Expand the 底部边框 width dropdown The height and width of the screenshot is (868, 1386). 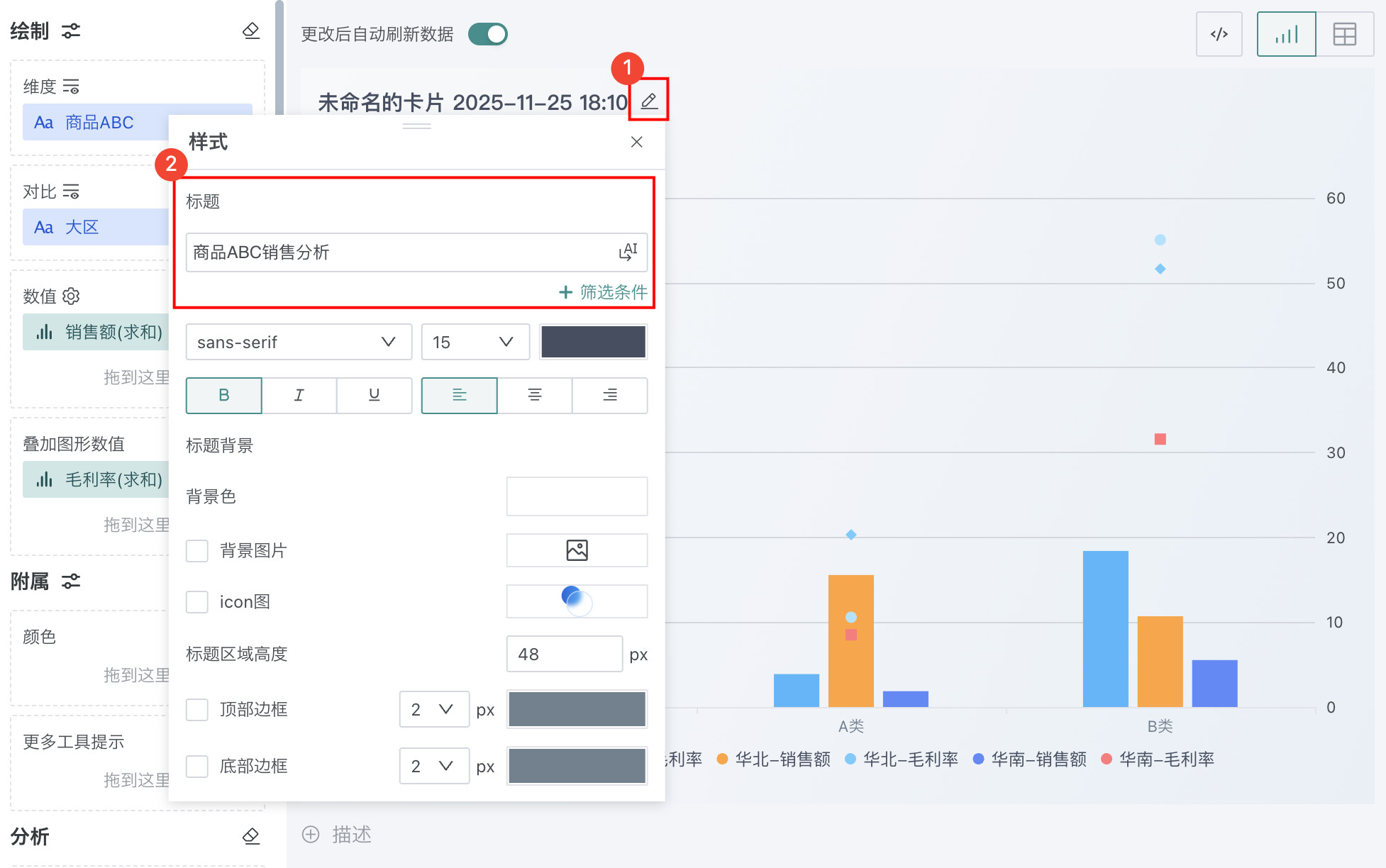[x=433, y=766]
